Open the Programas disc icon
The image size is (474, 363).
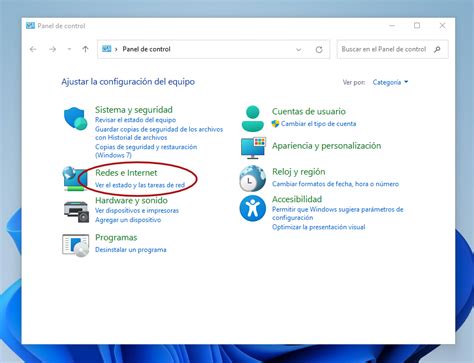[x=76, y=245]
